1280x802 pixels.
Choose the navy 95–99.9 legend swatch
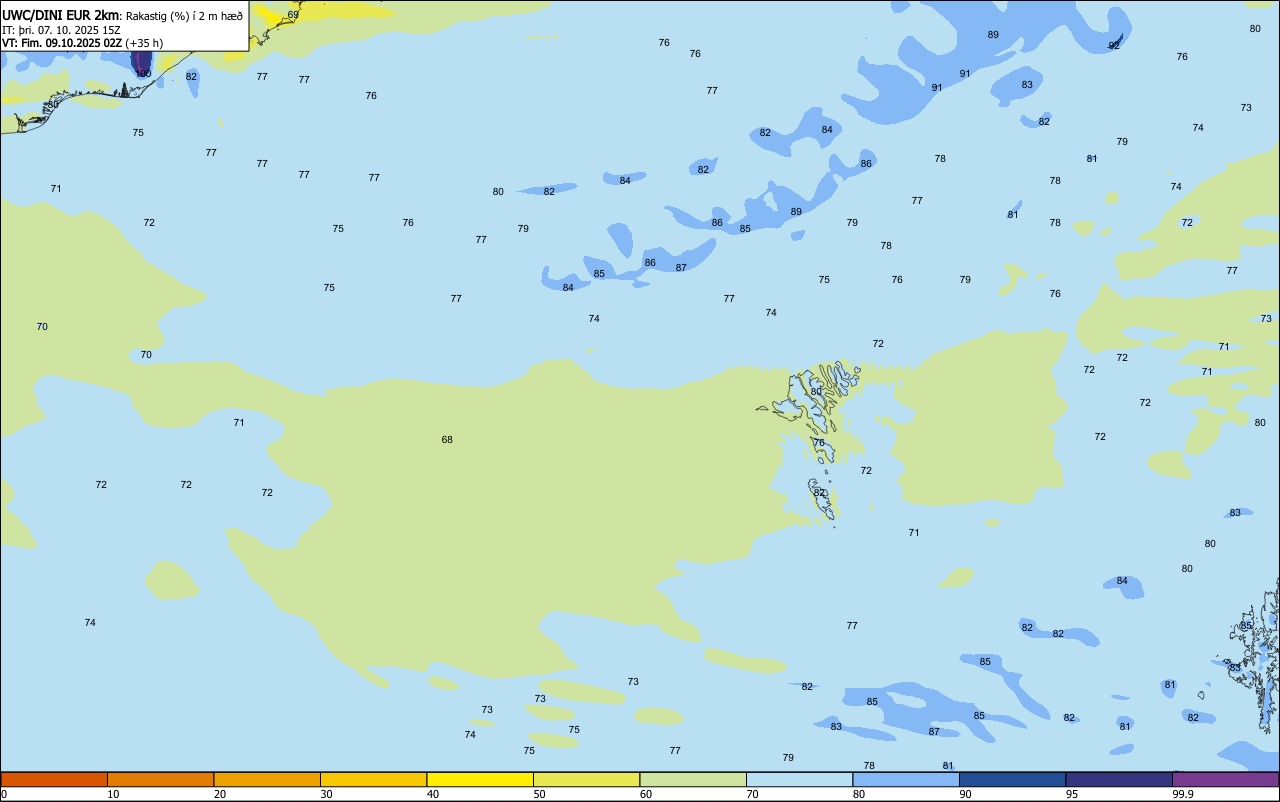pyautogui.click(x=1119, y=779)
